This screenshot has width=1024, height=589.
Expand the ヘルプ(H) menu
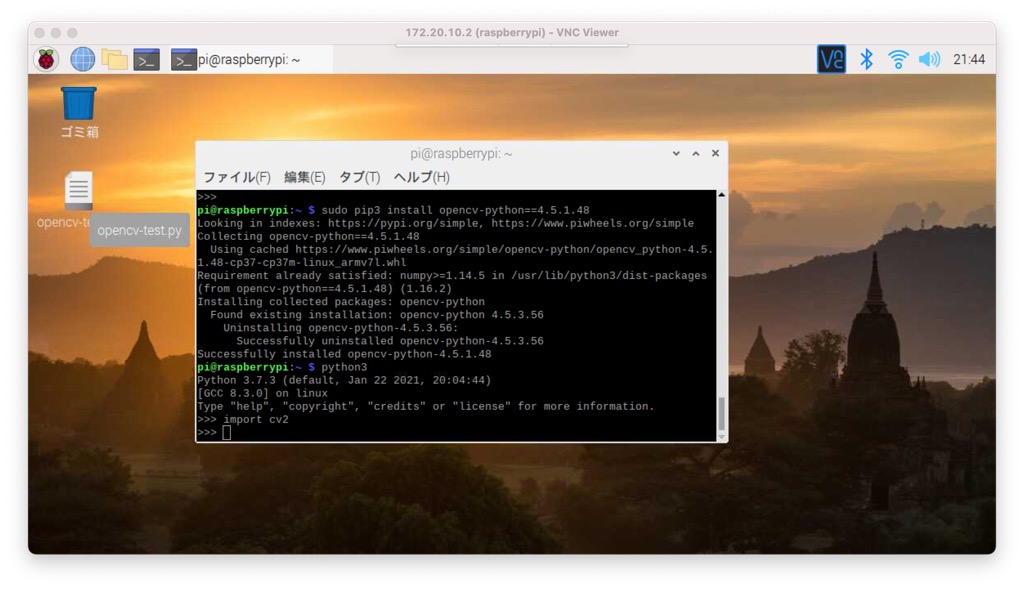point(421,177)
